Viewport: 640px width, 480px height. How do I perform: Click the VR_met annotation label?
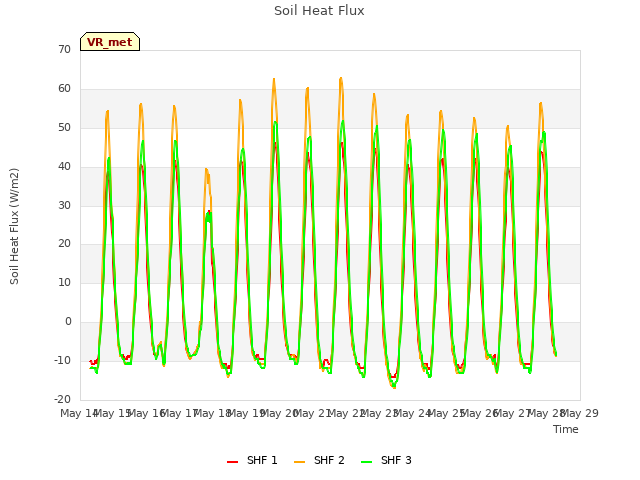110,42
